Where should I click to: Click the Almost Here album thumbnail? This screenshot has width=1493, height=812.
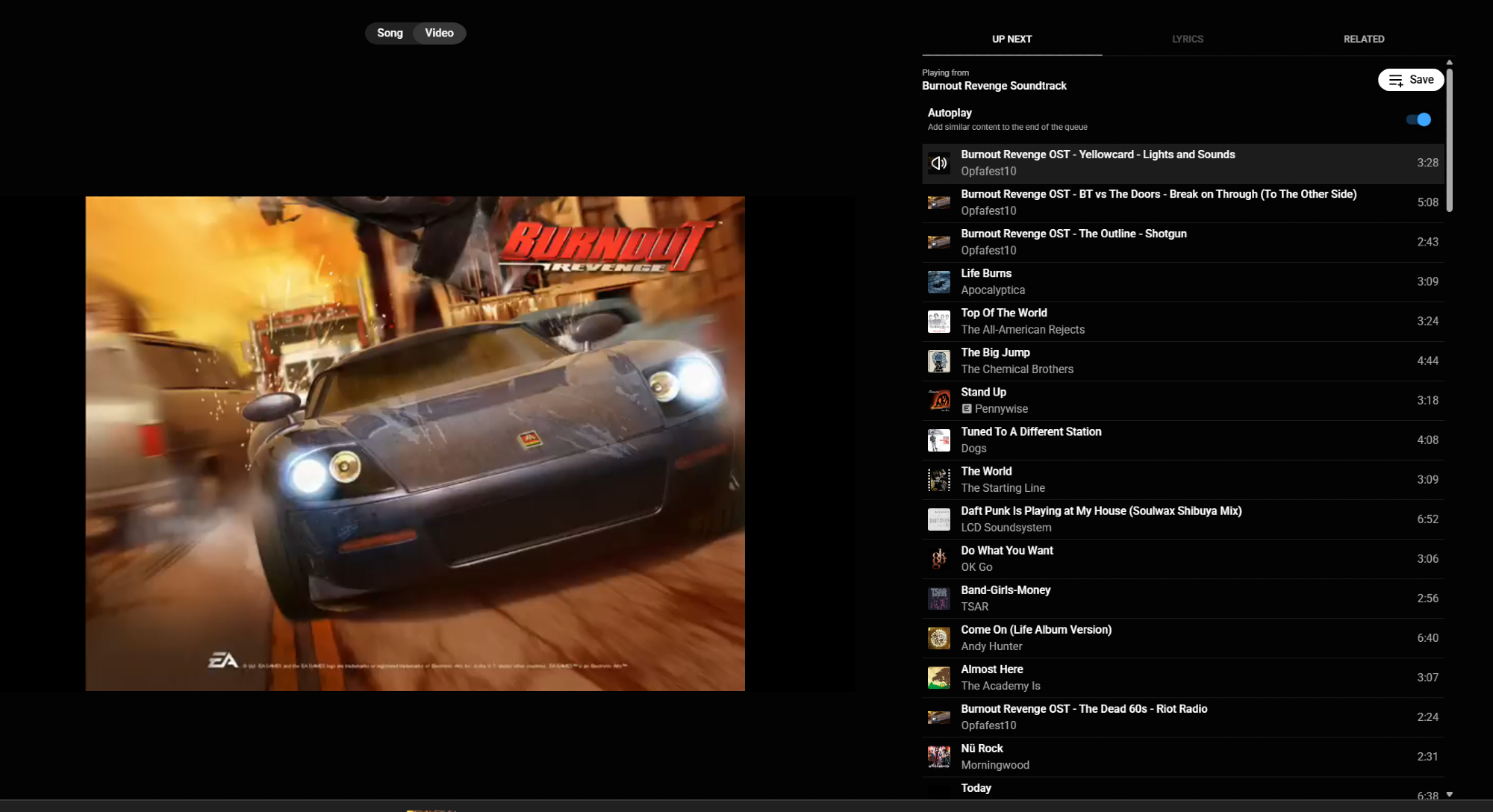[x=938, y=678]
